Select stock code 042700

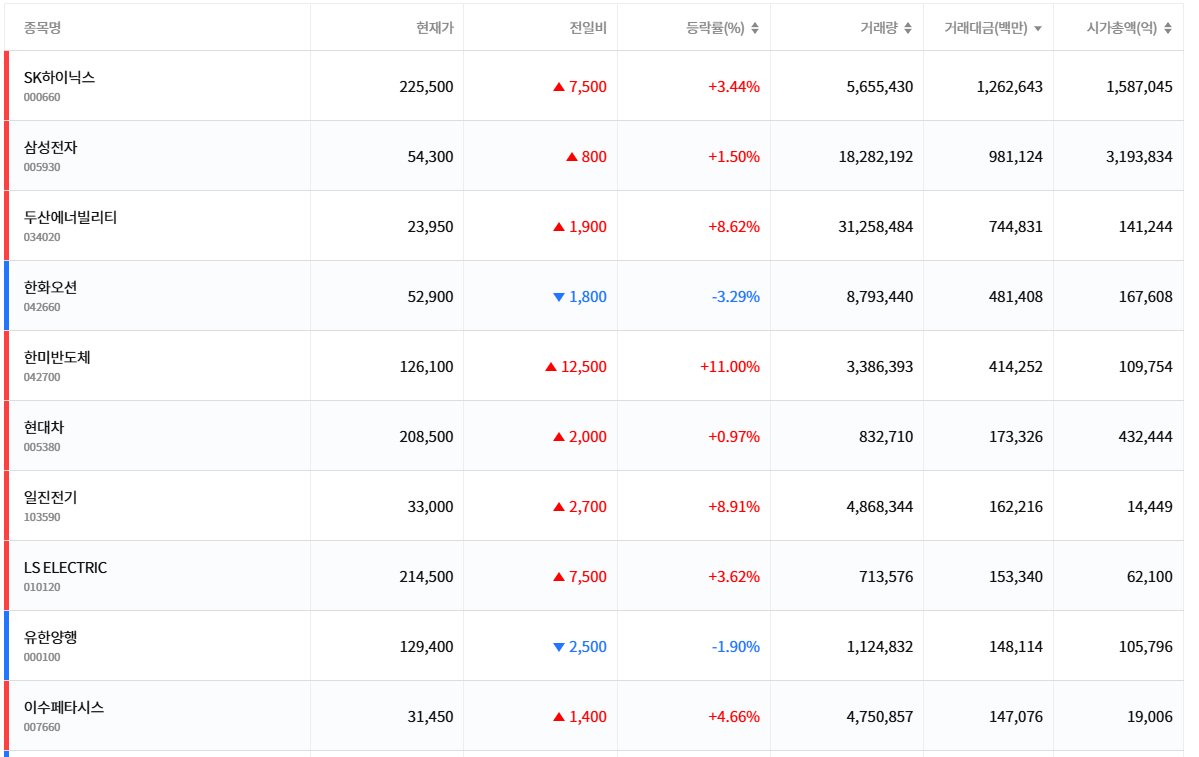[42, 377]
